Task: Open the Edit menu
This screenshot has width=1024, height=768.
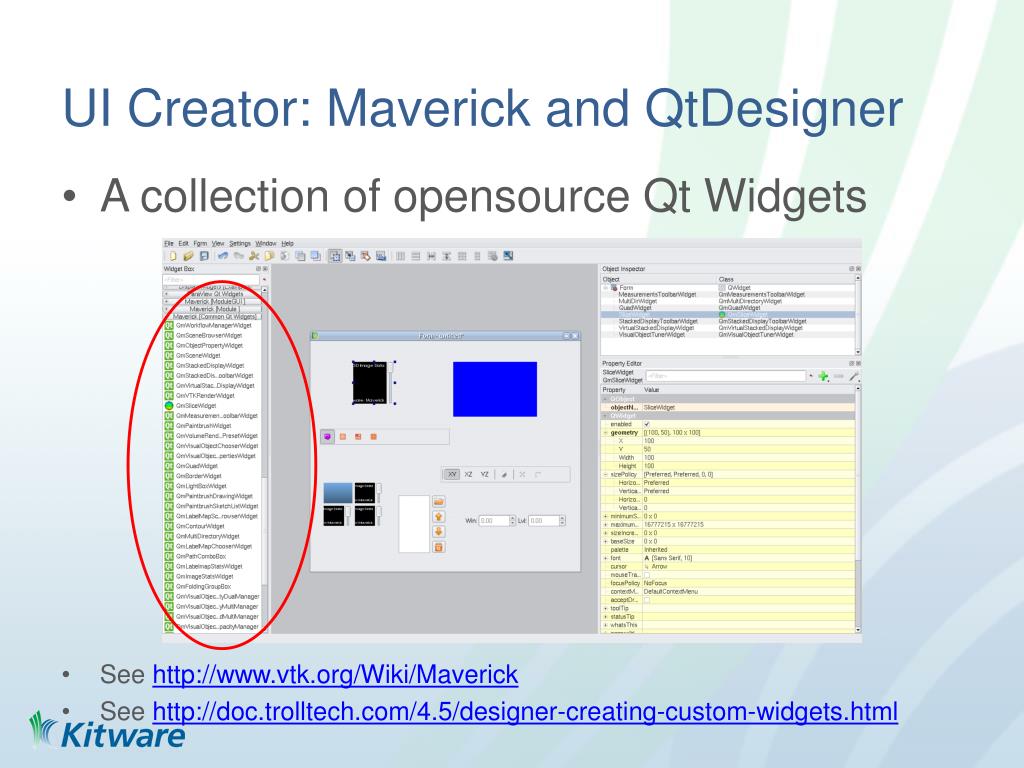Action: [x=184, y=244]
